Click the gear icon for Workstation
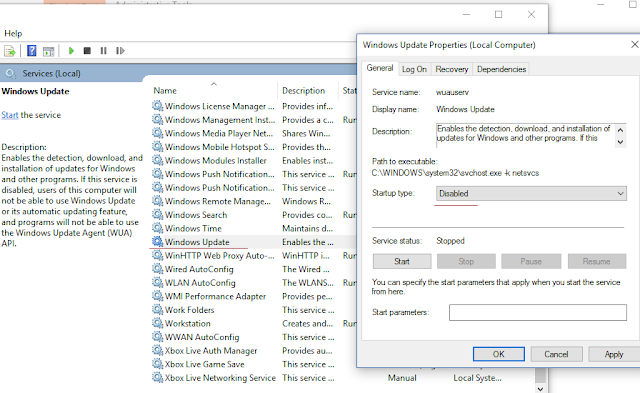 [158, 323]
